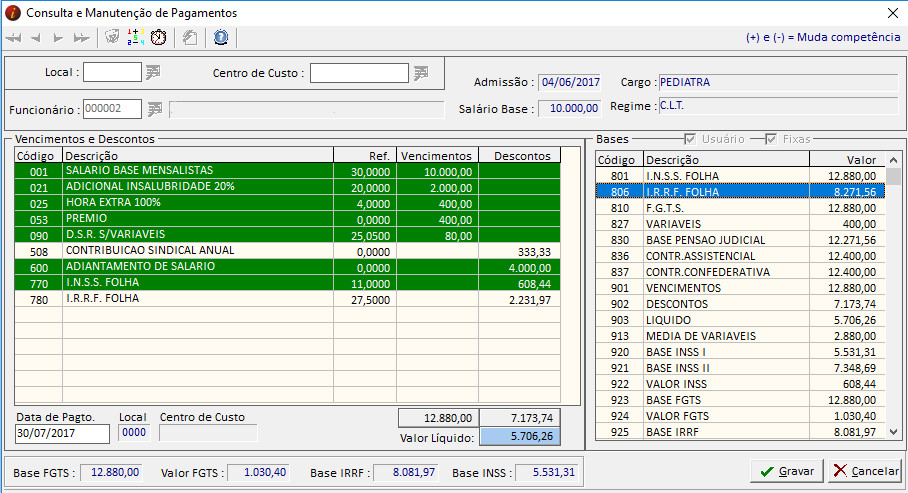Click the Bases list scroll down arrow
The height and width of the screenshot is (493, 908).
894,432
